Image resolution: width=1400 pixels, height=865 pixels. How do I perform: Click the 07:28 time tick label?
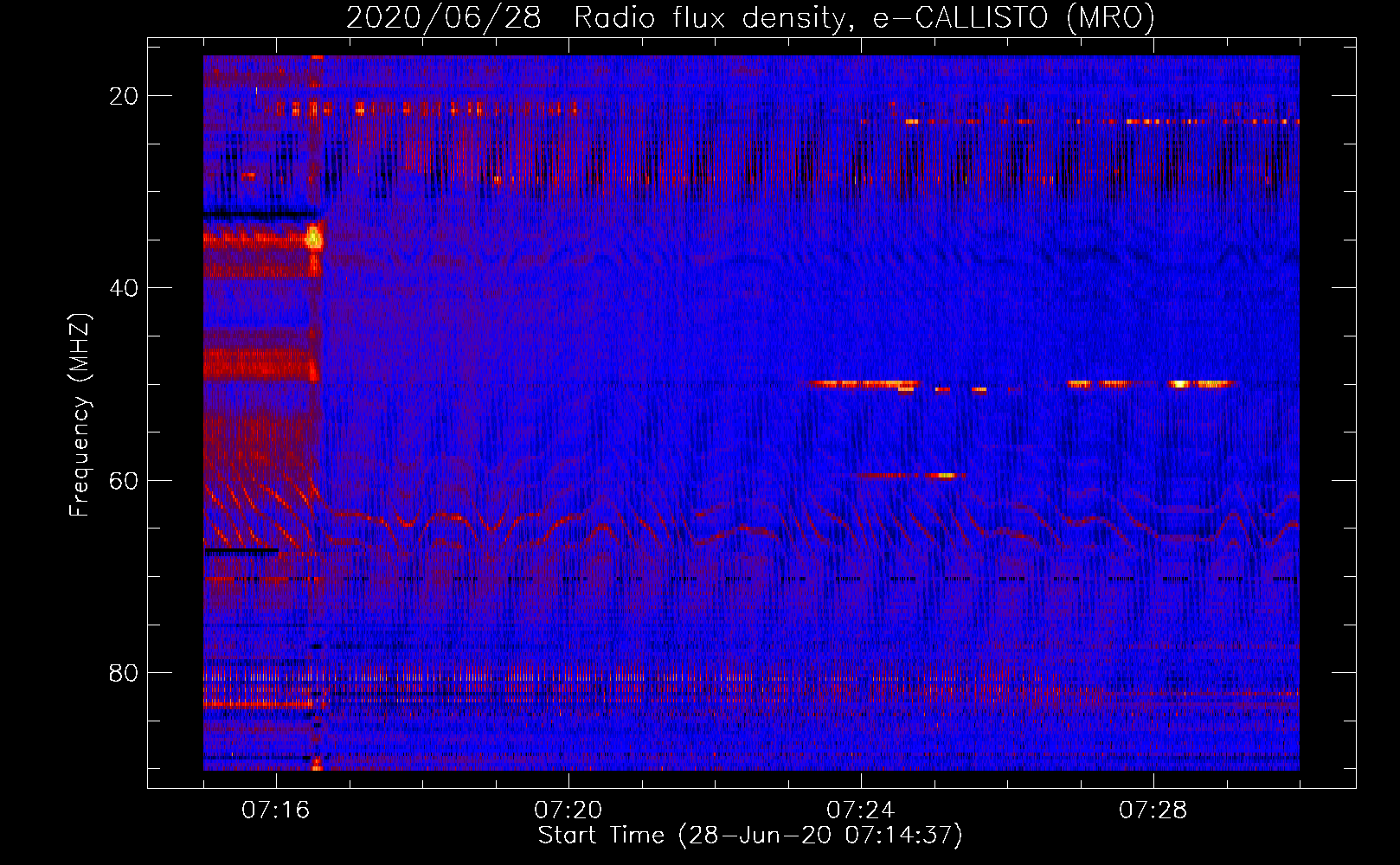point(1153,811)
